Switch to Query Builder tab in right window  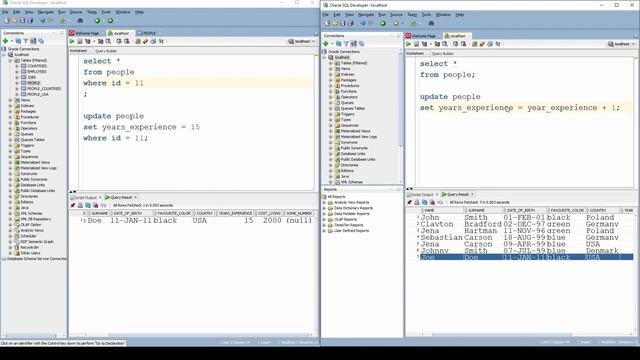pos(442,53)
